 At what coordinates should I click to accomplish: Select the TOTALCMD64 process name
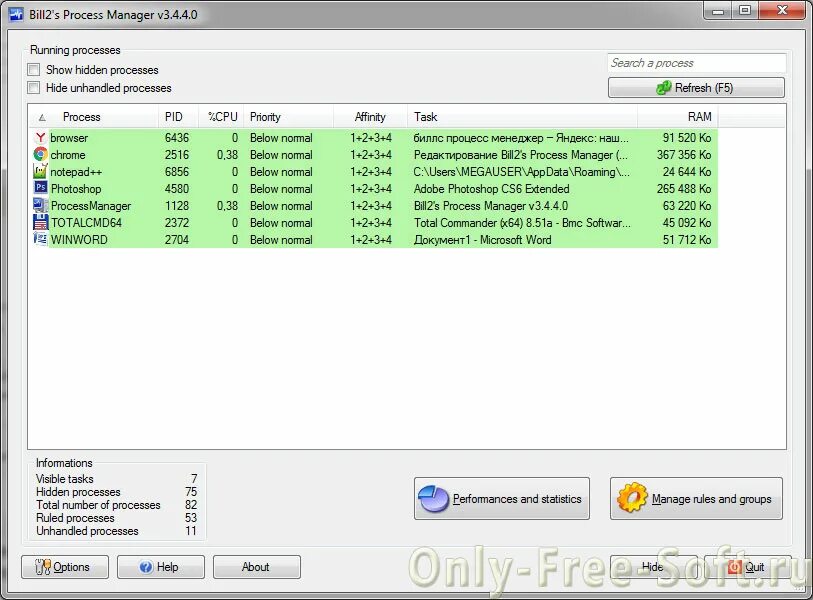(86, 223)
